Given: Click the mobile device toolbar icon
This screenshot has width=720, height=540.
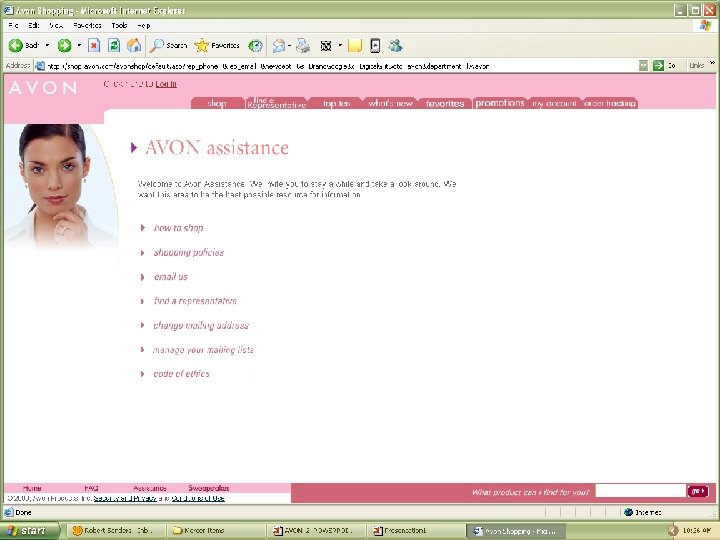Looking at the screenshot, I should point(375,45).
